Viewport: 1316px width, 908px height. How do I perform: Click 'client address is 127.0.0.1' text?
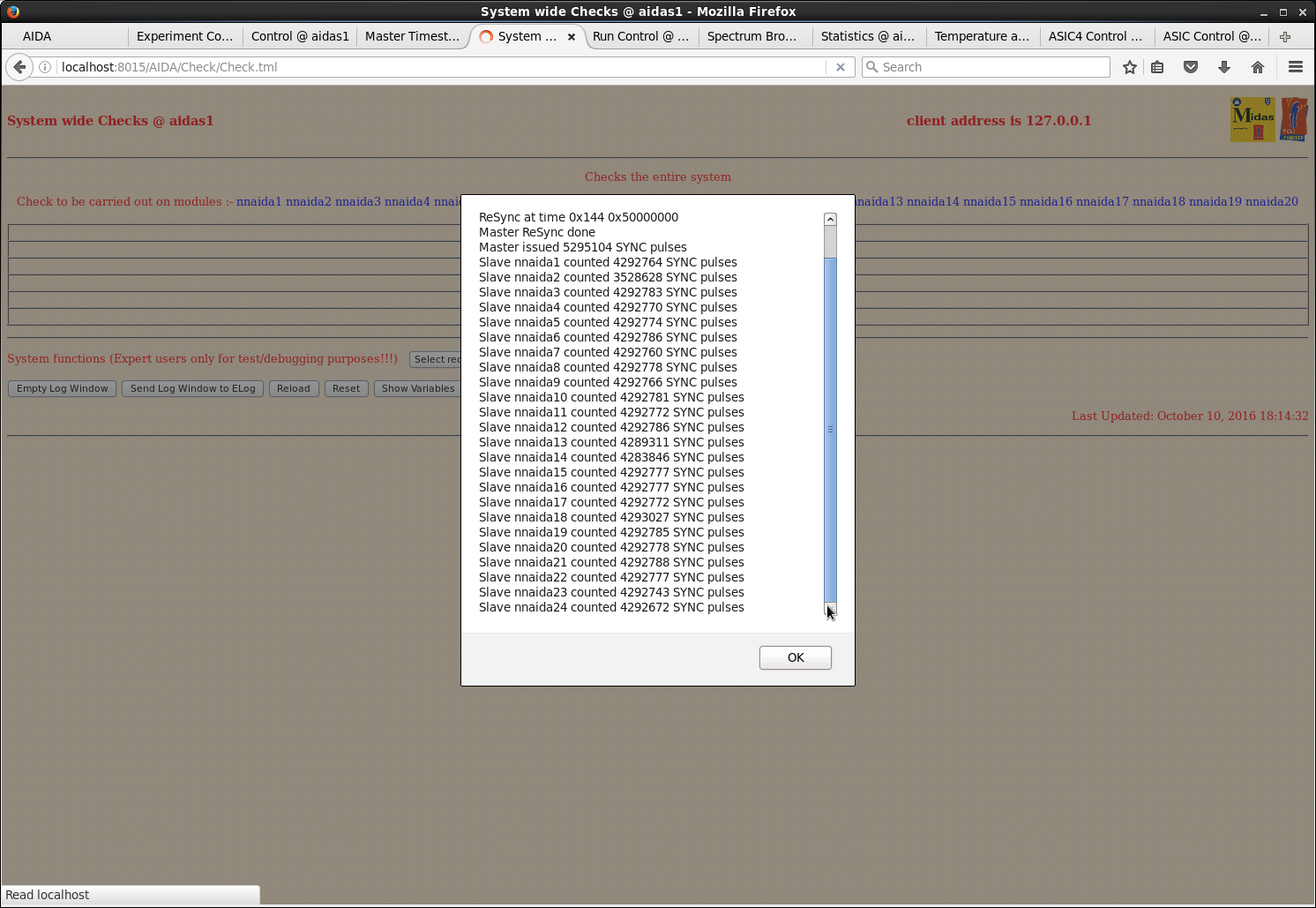tap(998, 121)
